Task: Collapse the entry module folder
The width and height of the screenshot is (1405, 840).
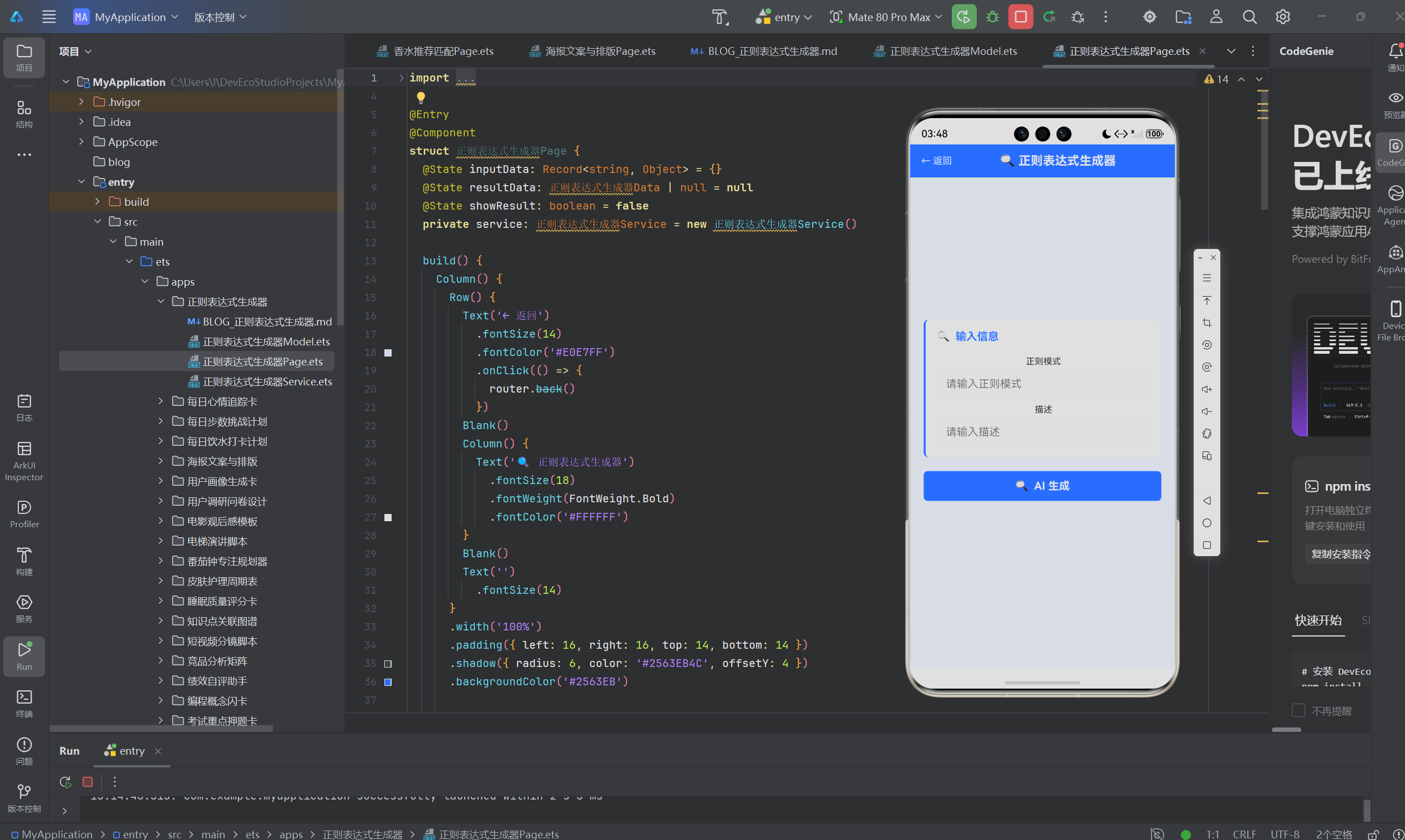Action: (x=82, y=182)
